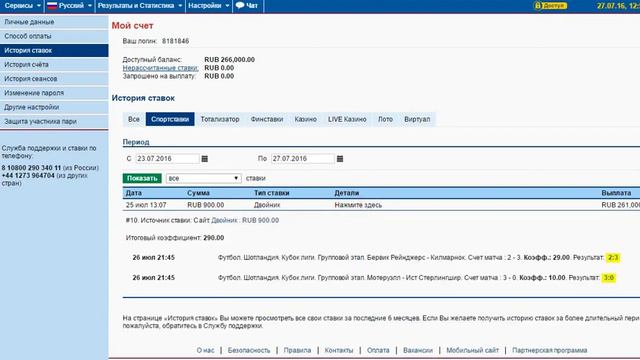Click the phone number +44 1273 964704
This screenshot has height=360, width=640.
click(x=28, y=176)
